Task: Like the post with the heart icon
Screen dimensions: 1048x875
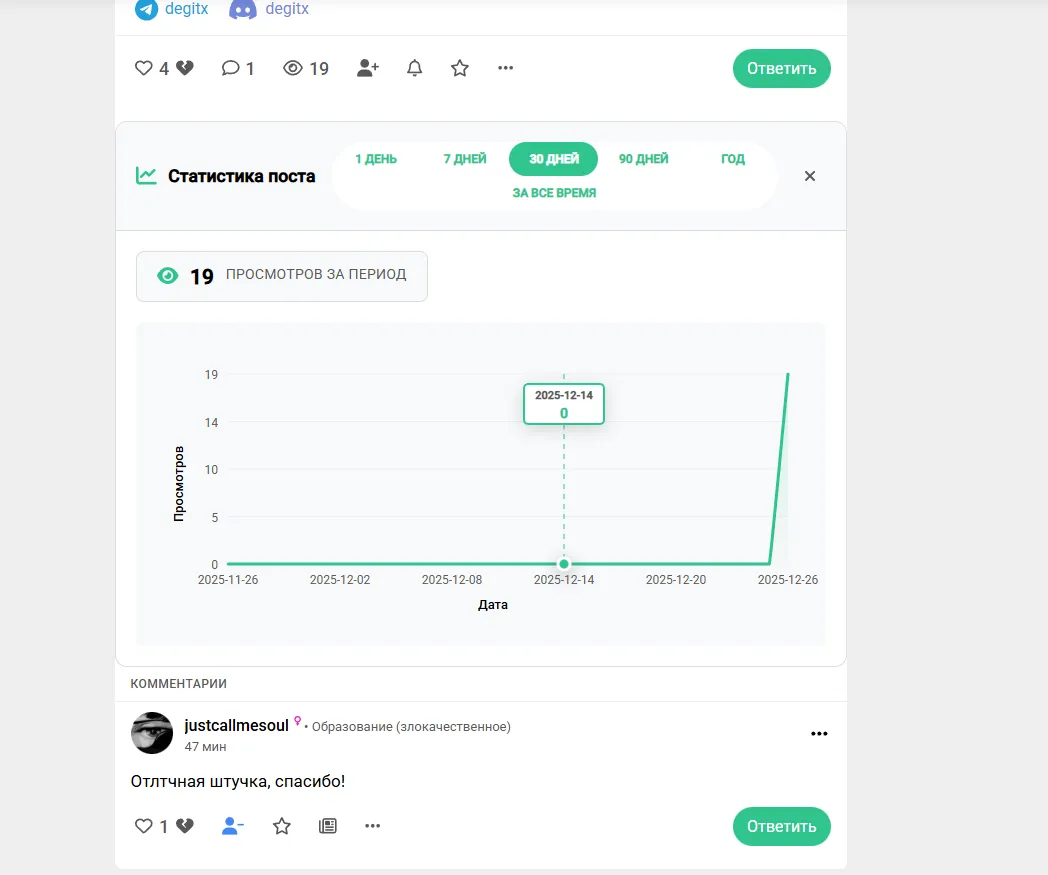Action: (143, 68)
